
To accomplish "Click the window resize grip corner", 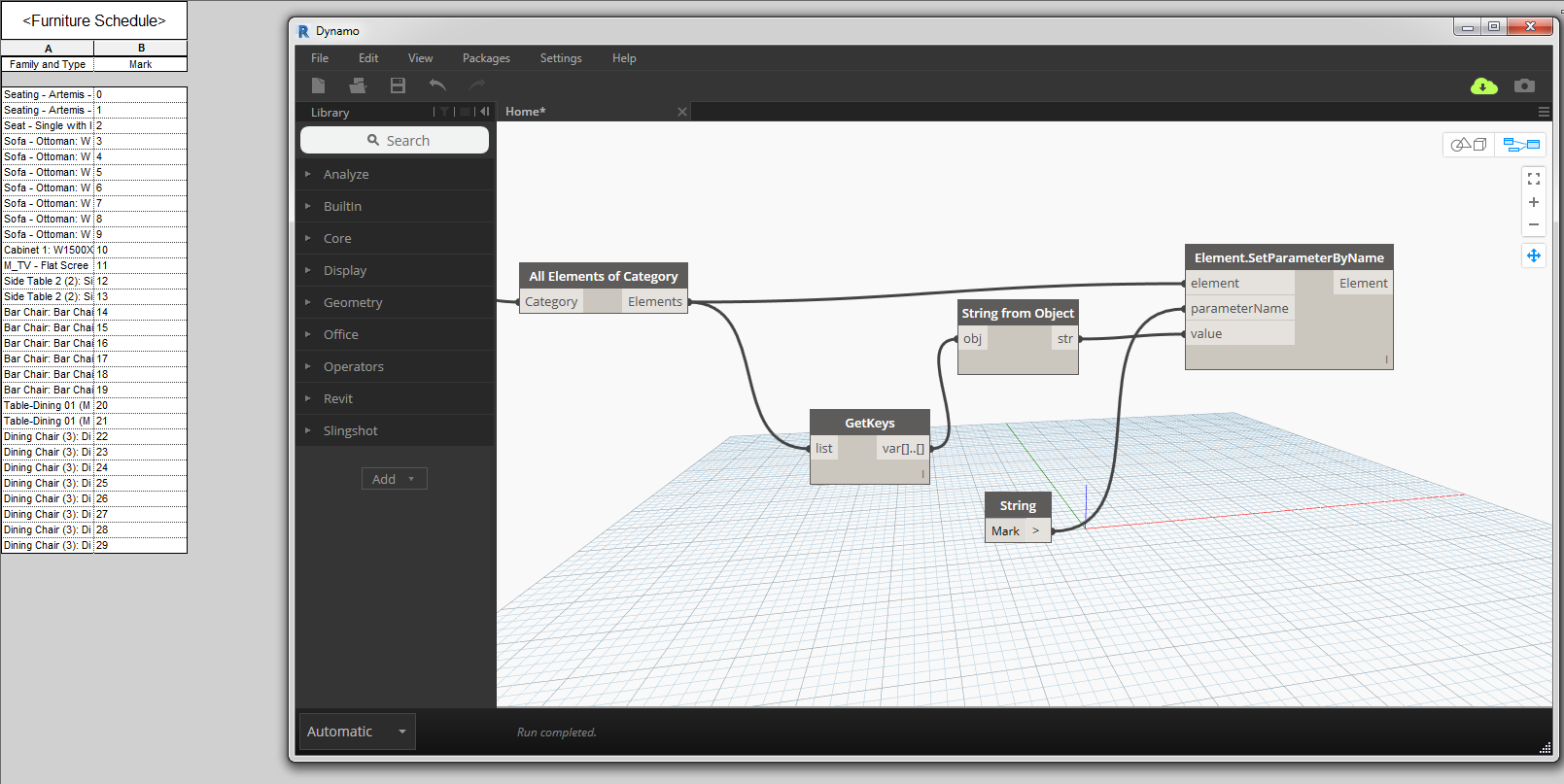I will click(x=1546, y=747).
